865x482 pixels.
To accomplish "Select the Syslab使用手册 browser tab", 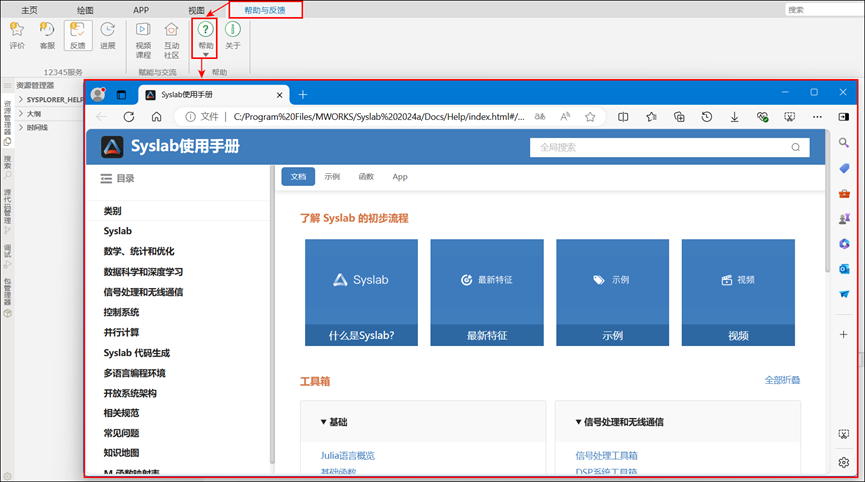I will point(213,95).
